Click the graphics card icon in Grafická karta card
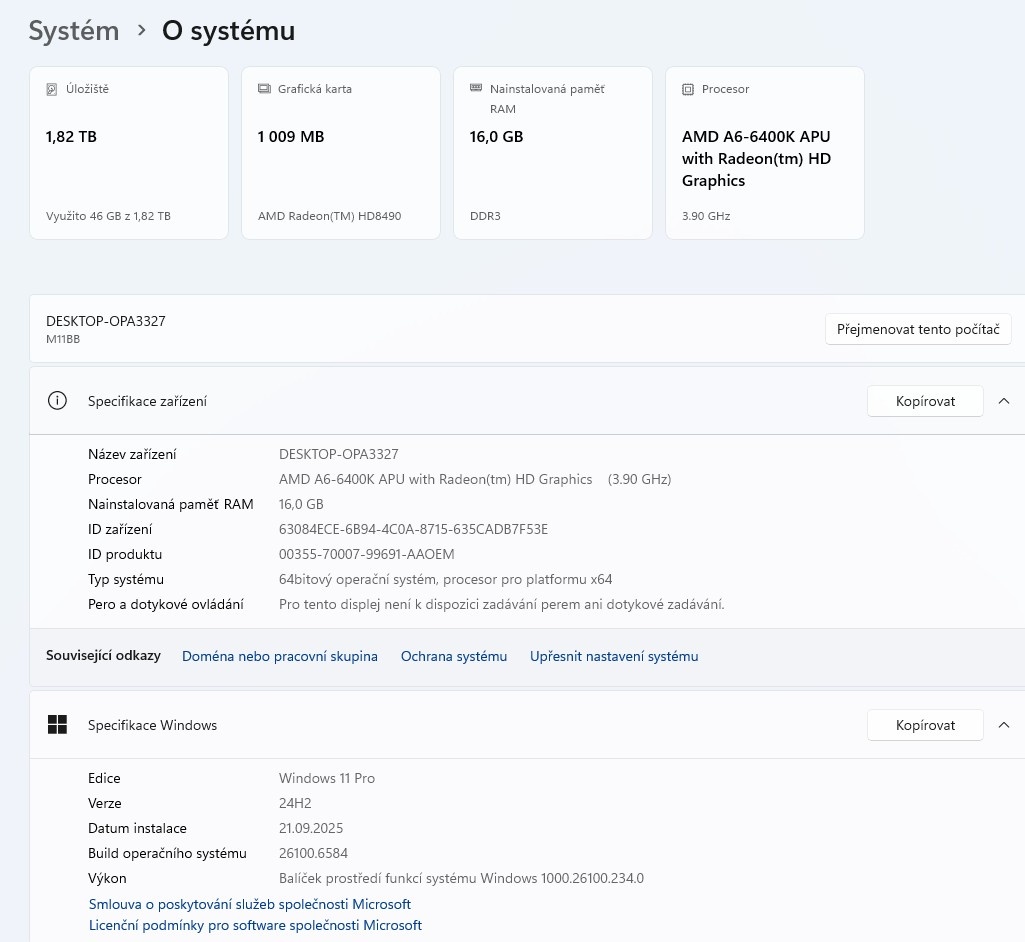Viewport: 1025px width, 942px height. (264, 89)
